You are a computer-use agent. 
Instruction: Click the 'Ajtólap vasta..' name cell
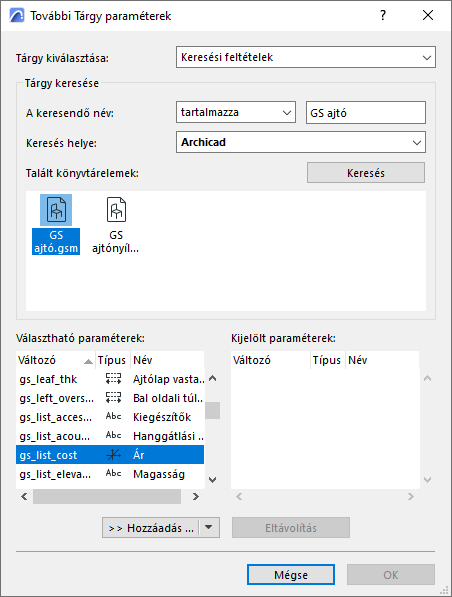coord(168,379)
